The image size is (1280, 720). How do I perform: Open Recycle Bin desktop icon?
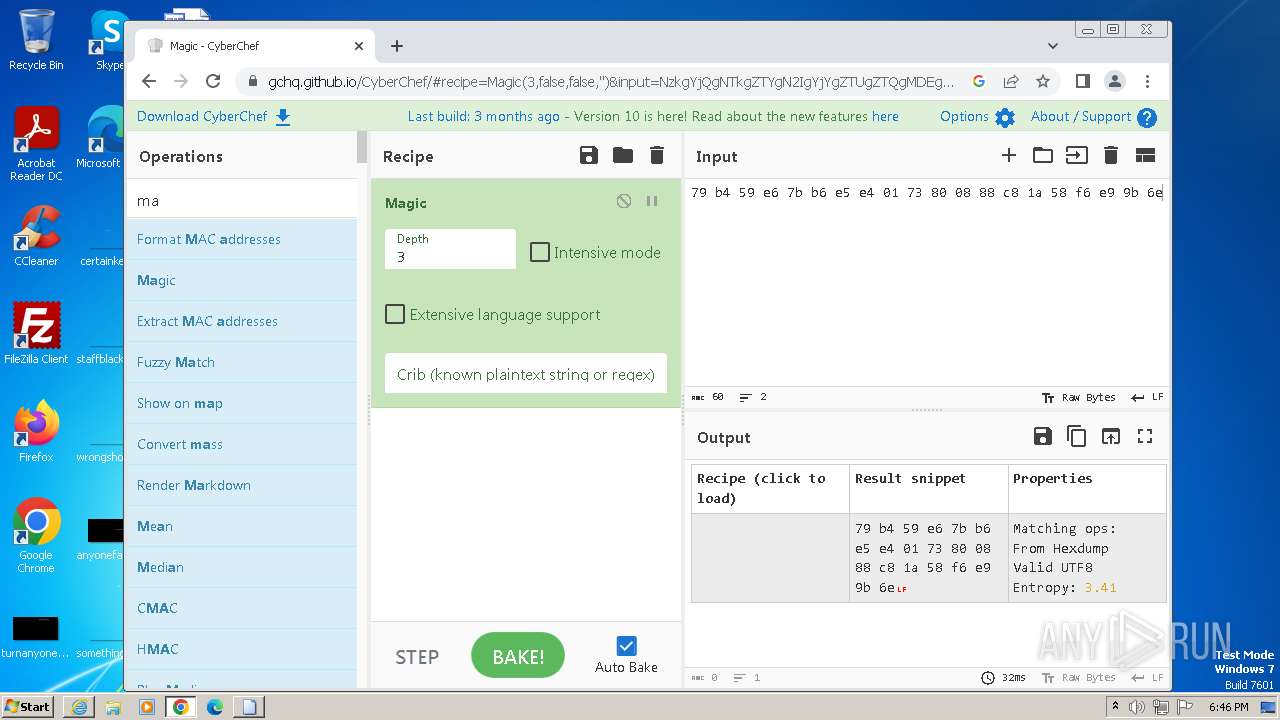(36, 40)
